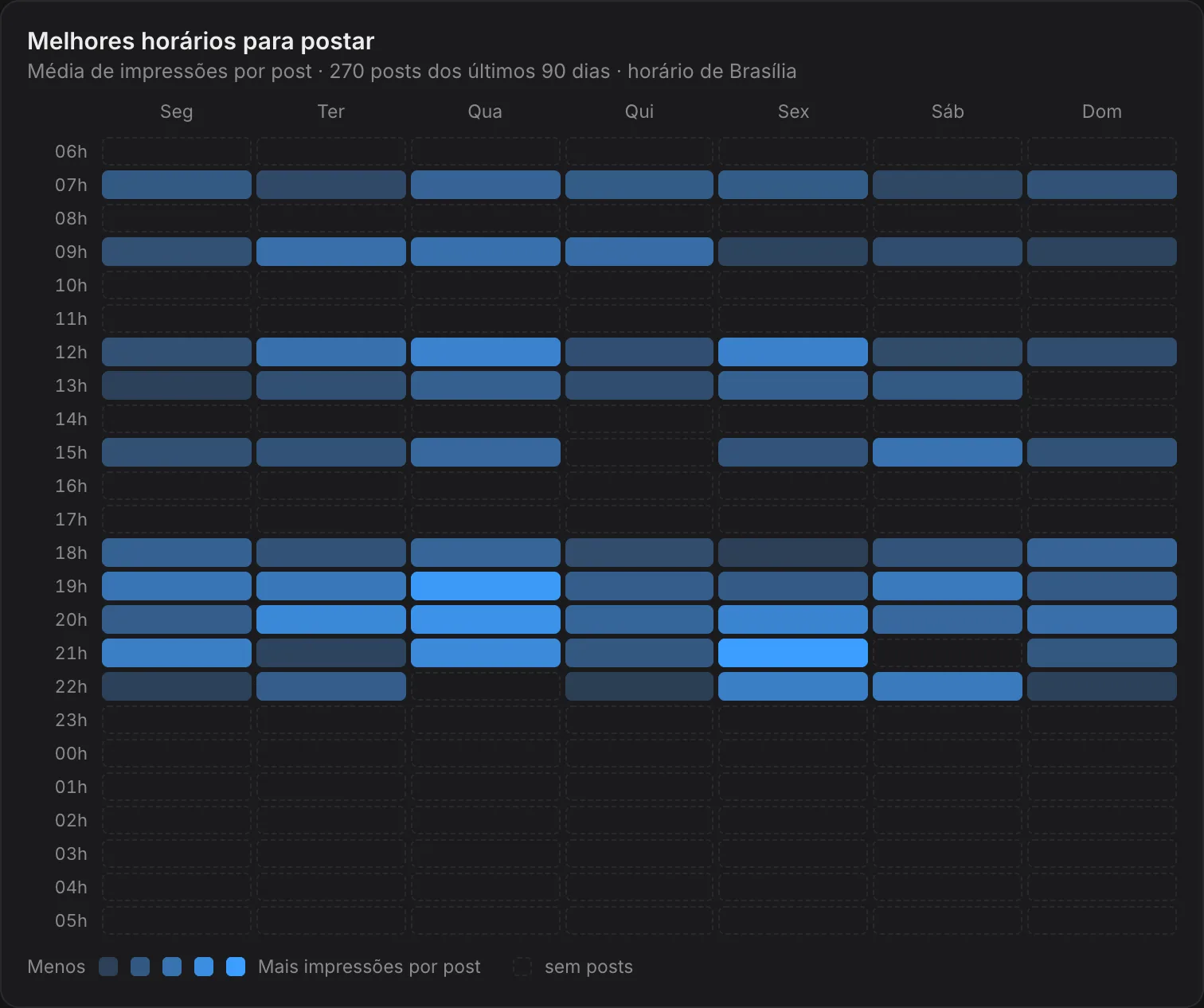This screenshot has width=1204, height=1008.
Task: Select the Friday 21h heatmap cell
Action: 793,653
